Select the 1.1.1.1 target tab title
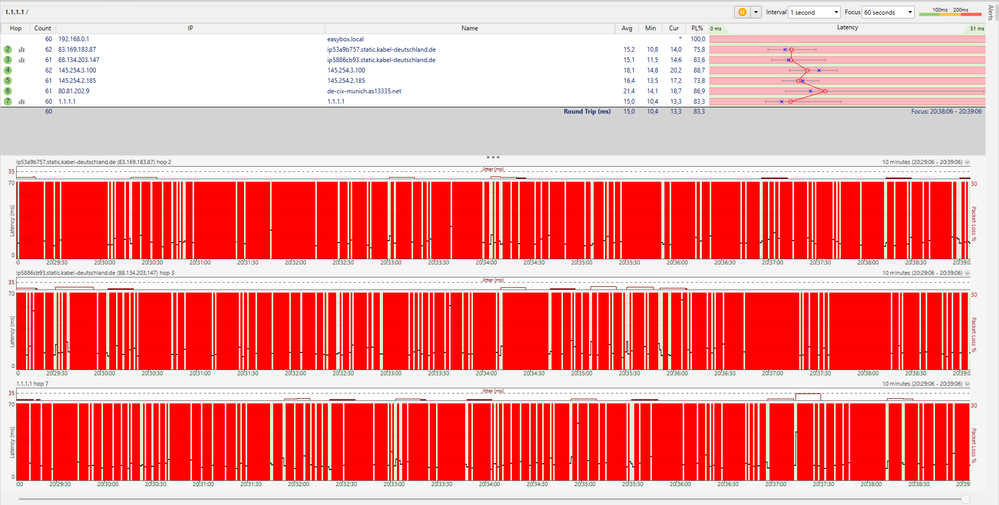Viewport: 999px width, 505px height. 16,10
